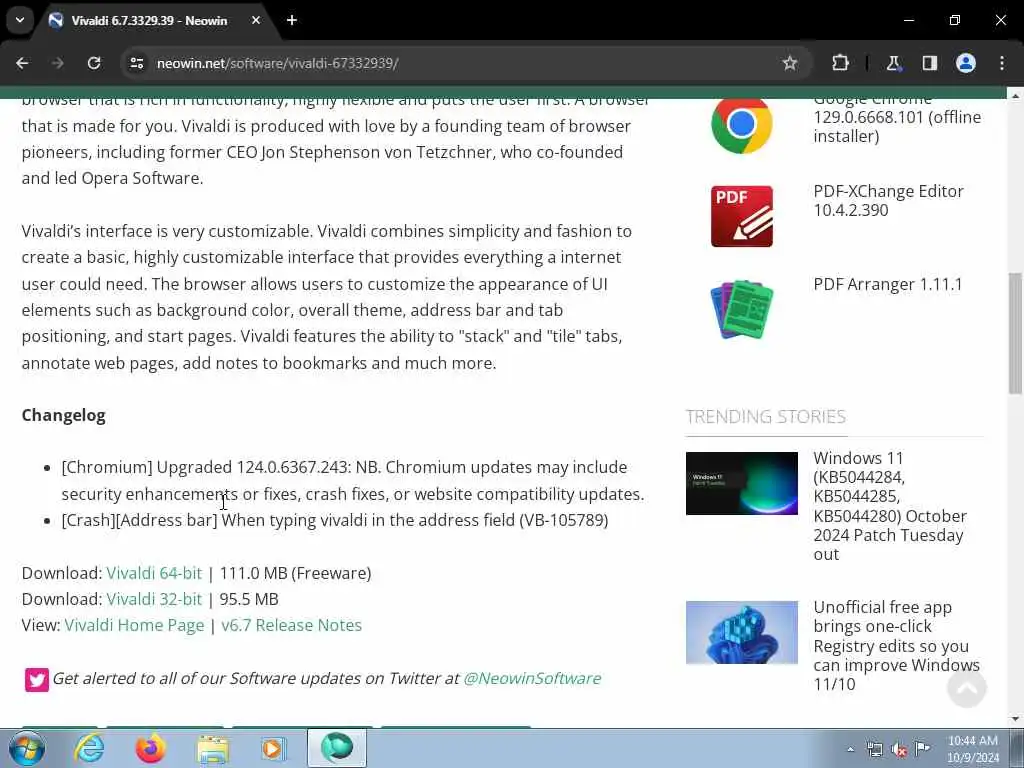Download Vivaldi 64-bit

(154, 573)
